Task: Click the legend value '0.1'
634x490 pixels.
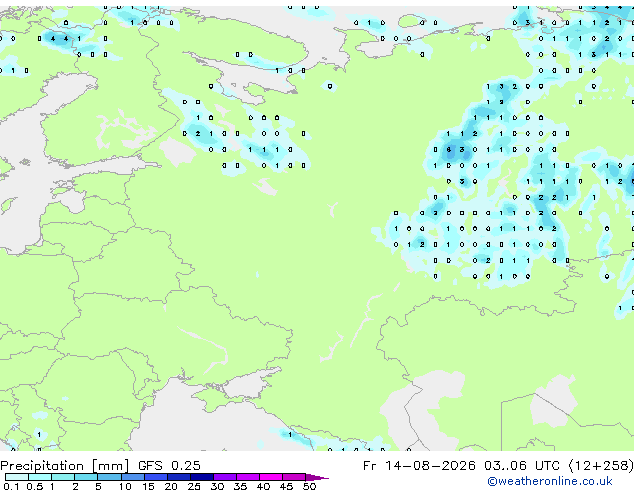Action: pos(11,486)
